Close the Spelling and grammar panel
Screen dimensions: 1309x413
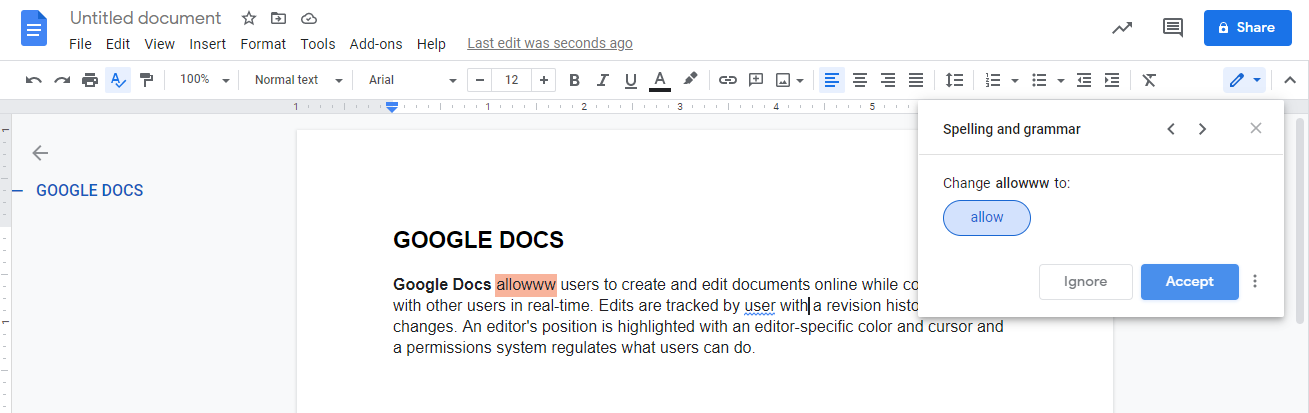pyautogui.click(x=1256, y=128)
